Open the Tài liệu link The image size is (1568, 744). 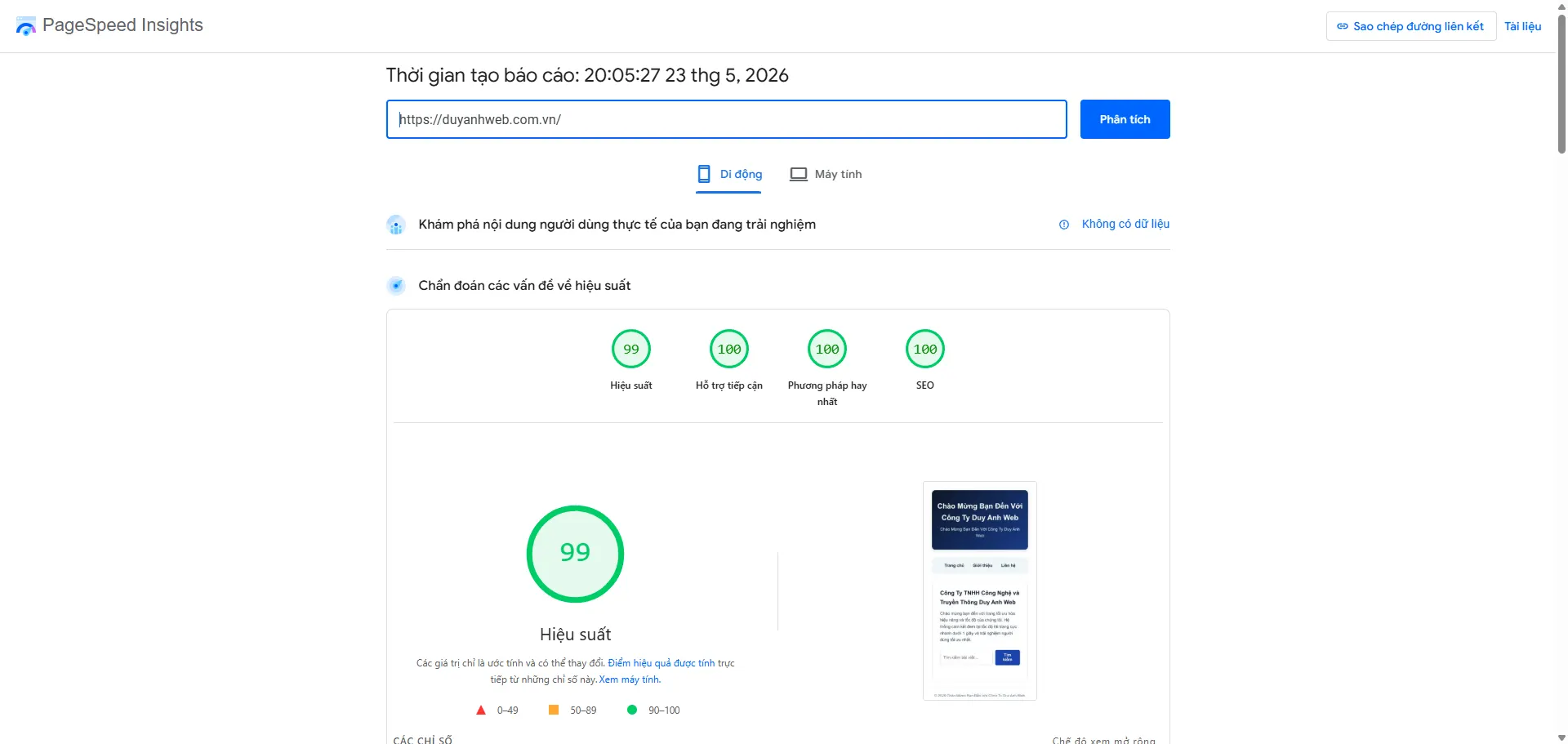(1522, 26)
